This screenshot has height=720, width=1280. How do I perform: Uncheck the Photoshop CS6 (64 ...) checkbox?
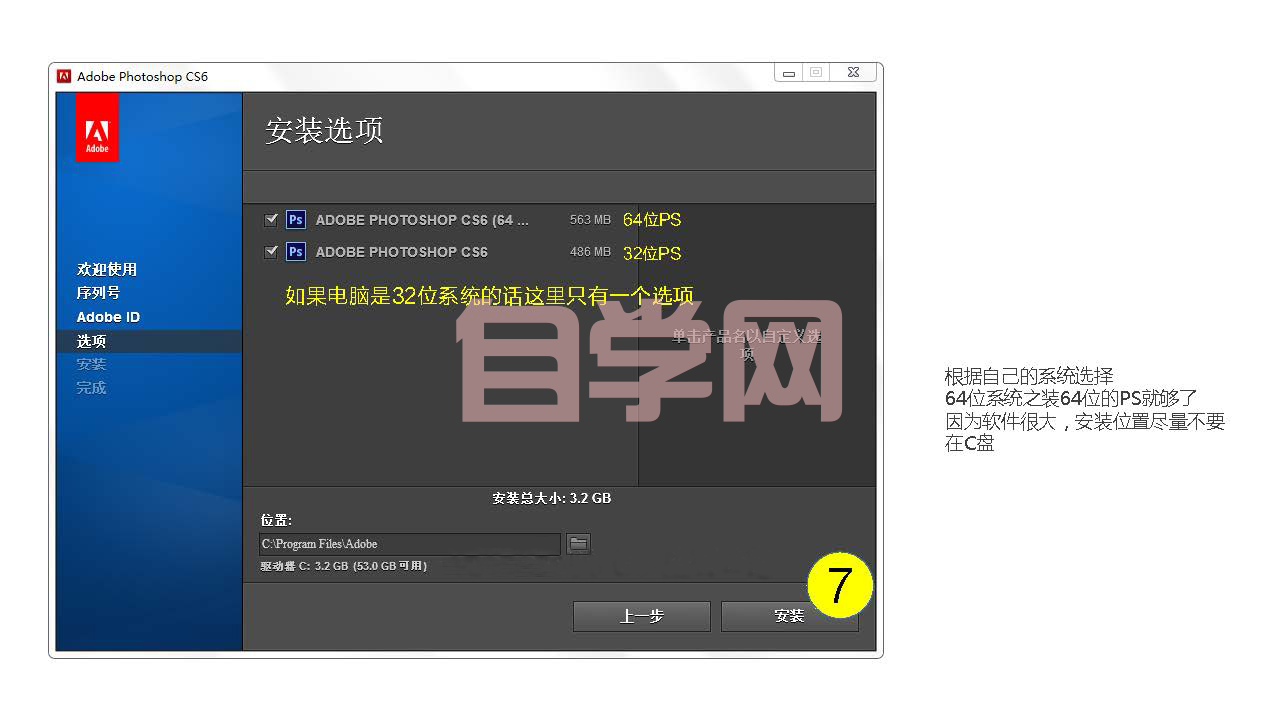click(x=270, y=220)
